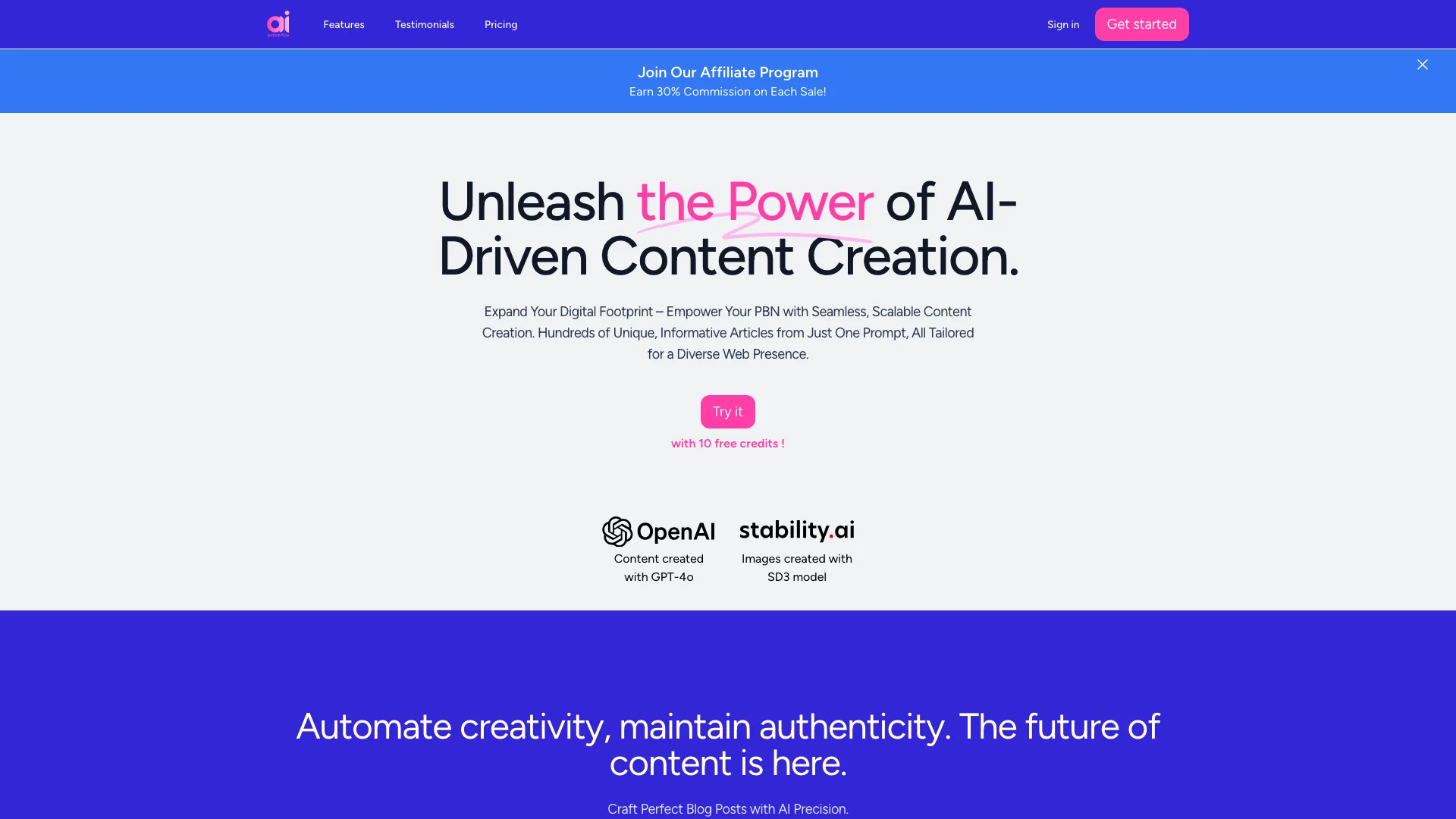Open the Features menu item
This screenshot has height=819, width=1456.
tap(343, 24)
